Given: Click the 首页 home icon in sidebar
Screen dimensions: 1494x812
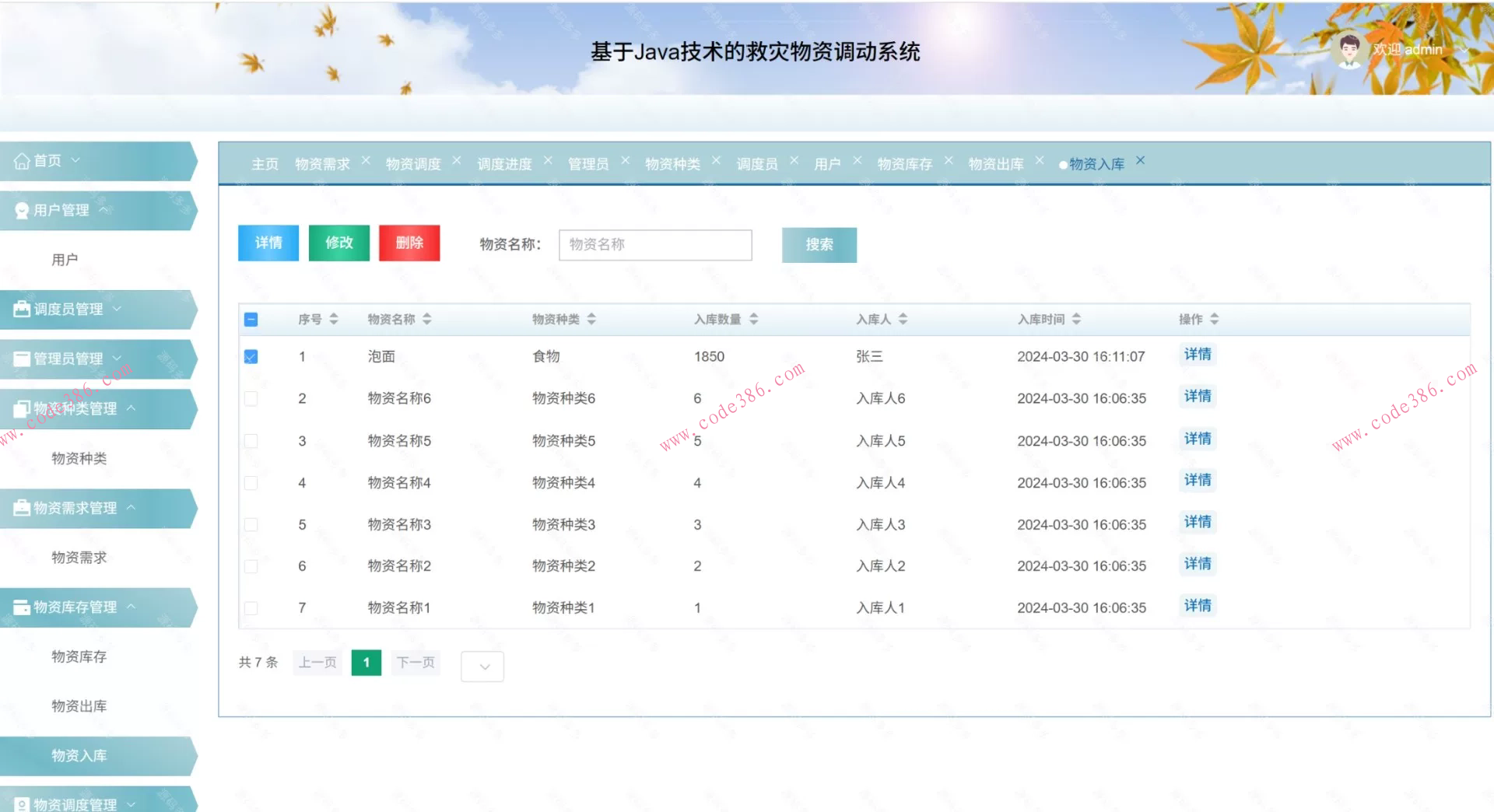Looking at the screenshot, I should [x=20, y=160].
